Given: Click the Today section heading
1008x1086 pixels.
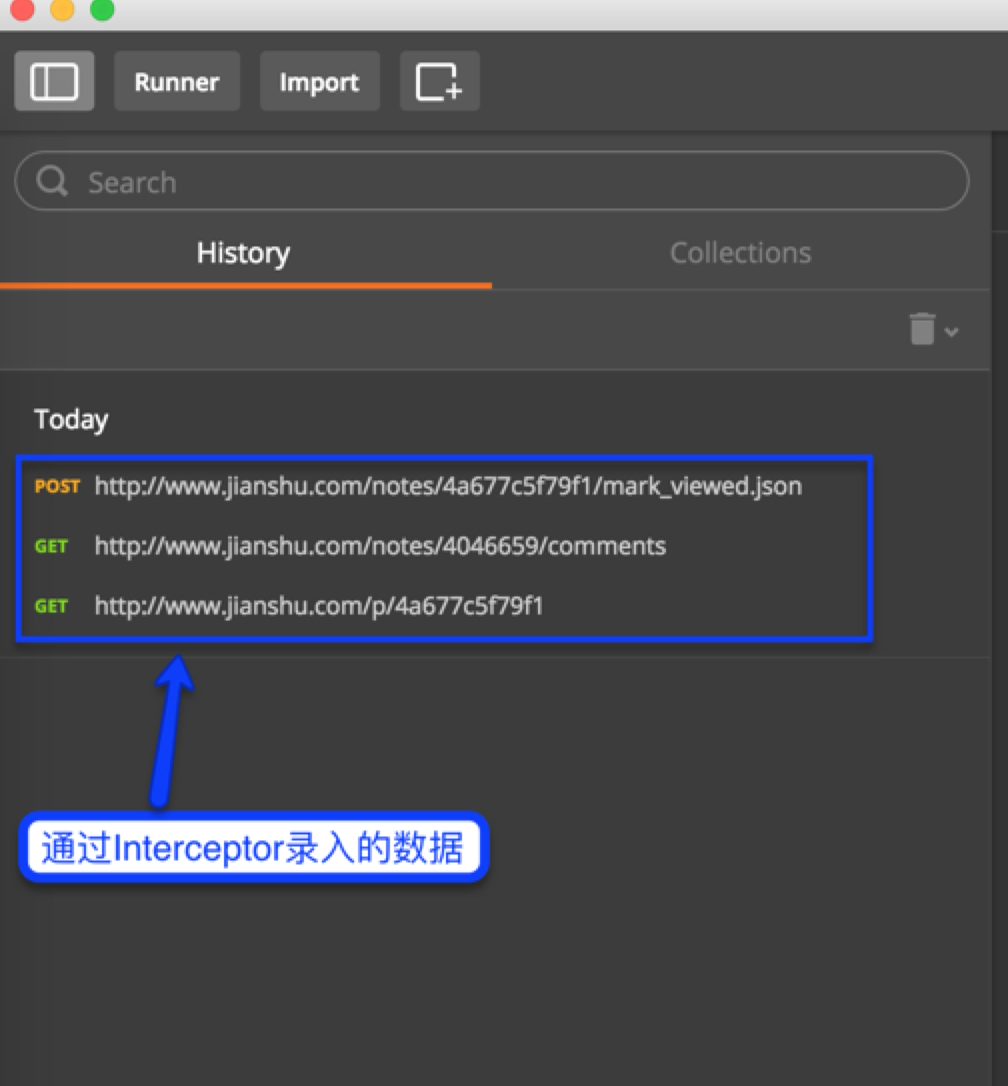Looking at the screenshot, I should pyautogui.click(x=71, y=420).
